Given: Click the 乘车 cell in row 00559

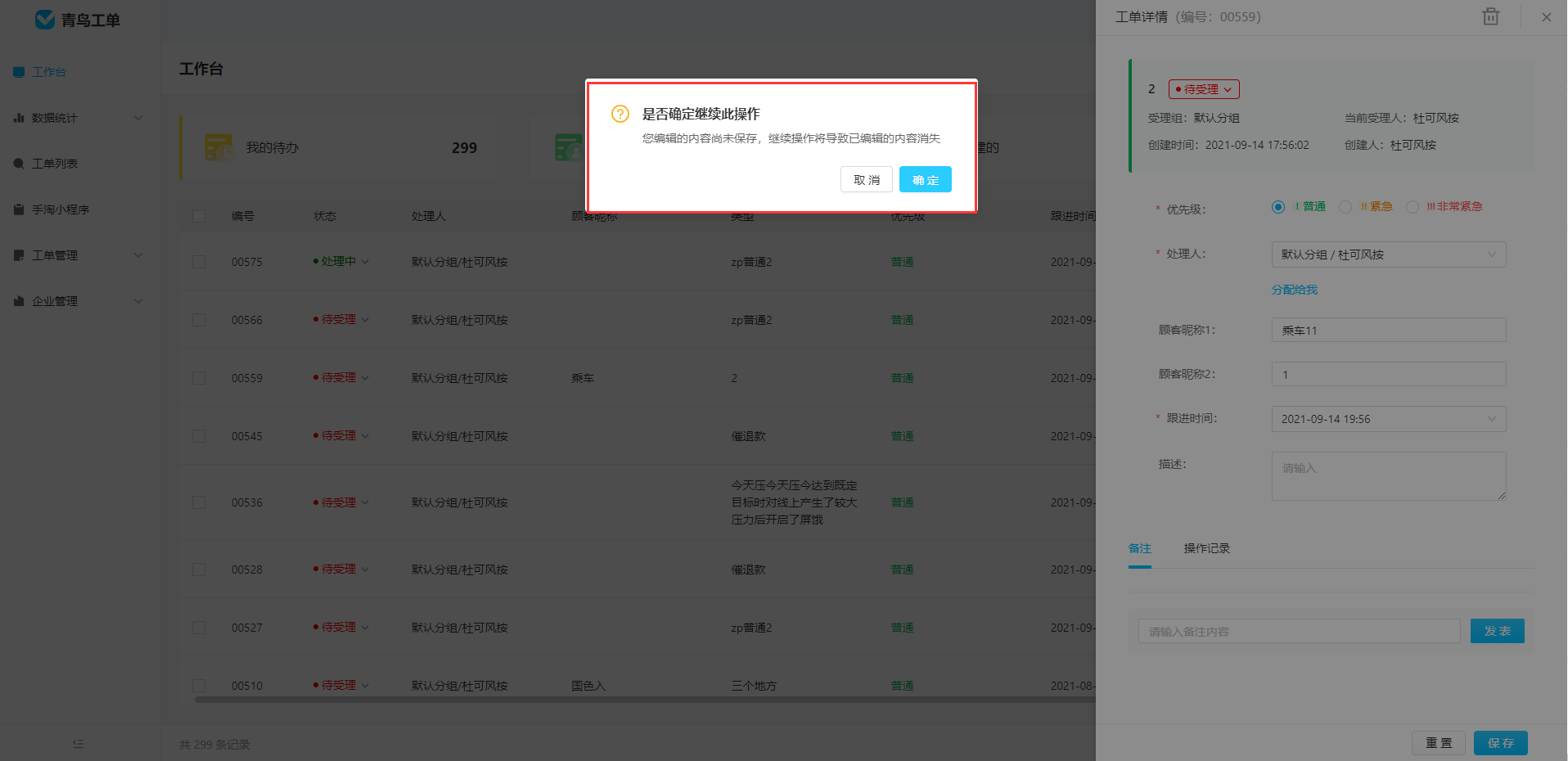Looking at the screenshot, I should pos(583,378).
